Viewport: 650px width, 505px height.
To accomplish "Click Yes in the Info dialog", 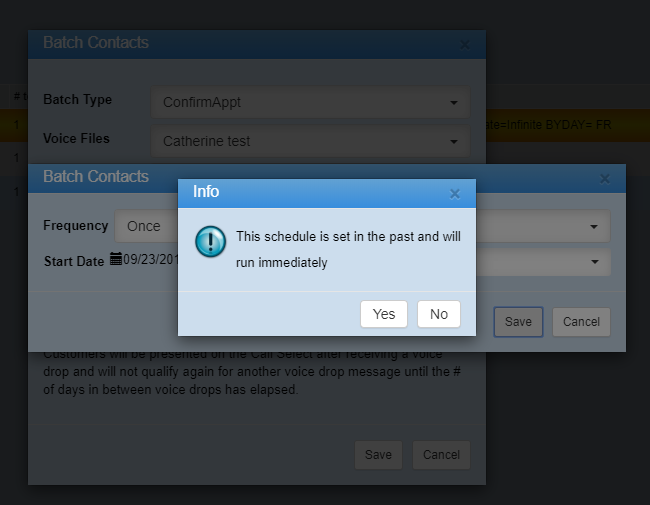I will (x=384, y=314).
